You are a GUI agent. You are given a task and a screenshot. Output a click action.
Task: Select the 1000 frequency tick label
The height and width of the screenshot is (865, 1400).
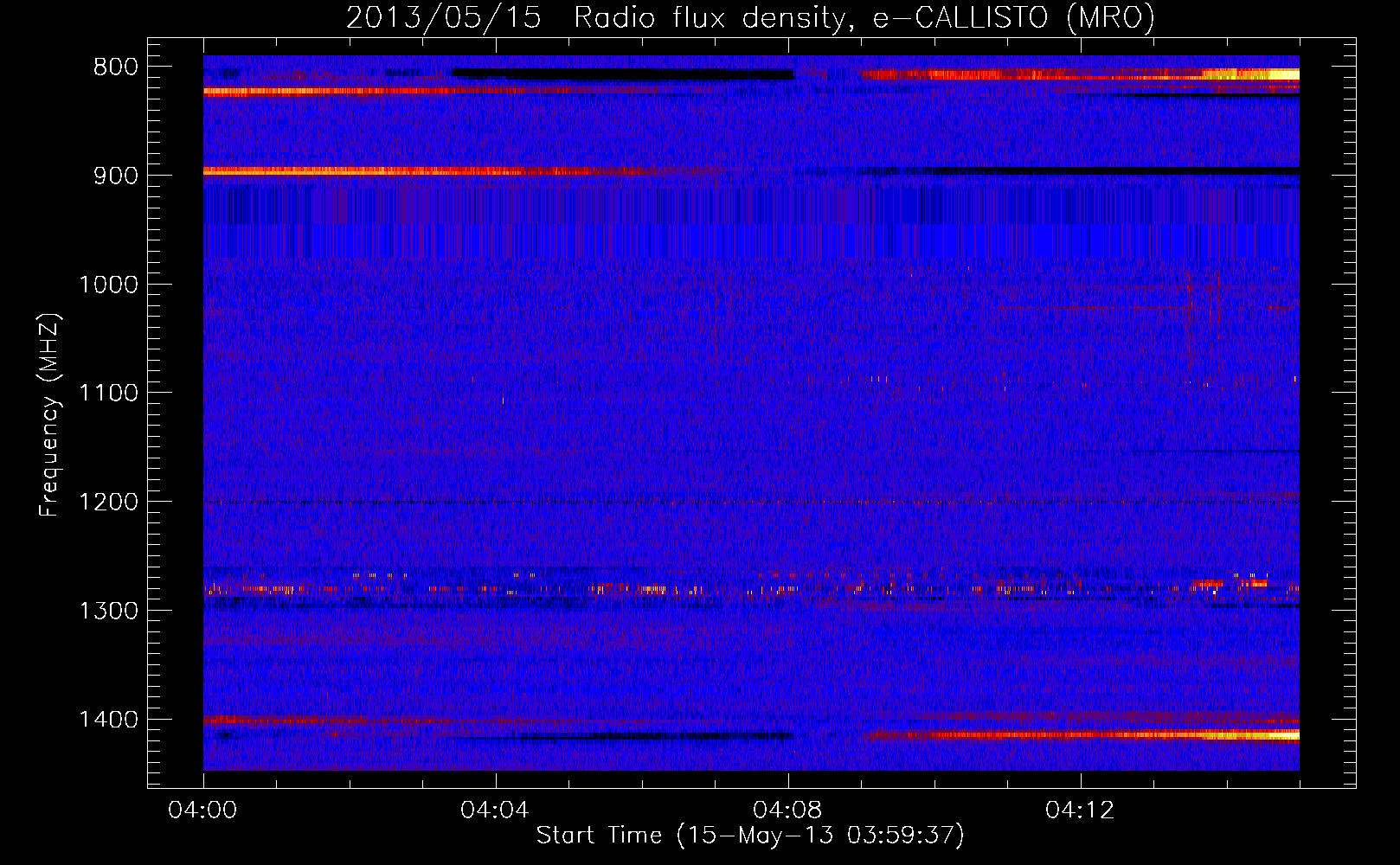pyautogui.click(x=108, y=285)
